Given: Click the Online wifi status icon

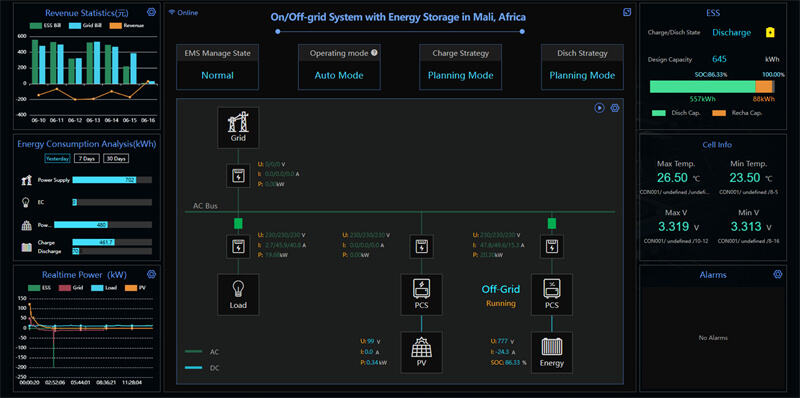Looking at the screenshot, I should [x=171, y=12].
